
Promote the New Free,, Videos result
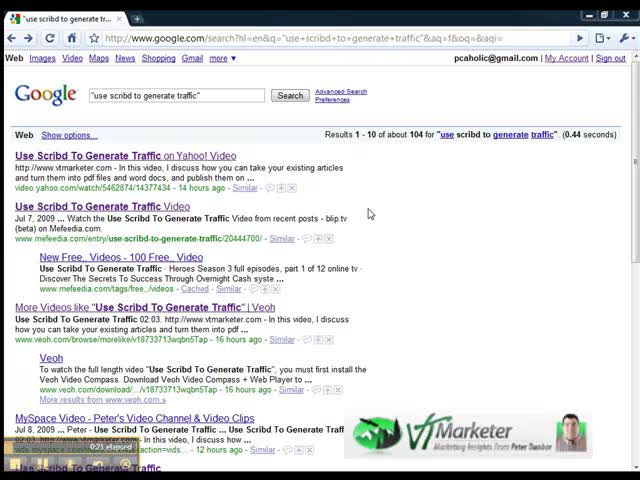click(x=265, y=289)
